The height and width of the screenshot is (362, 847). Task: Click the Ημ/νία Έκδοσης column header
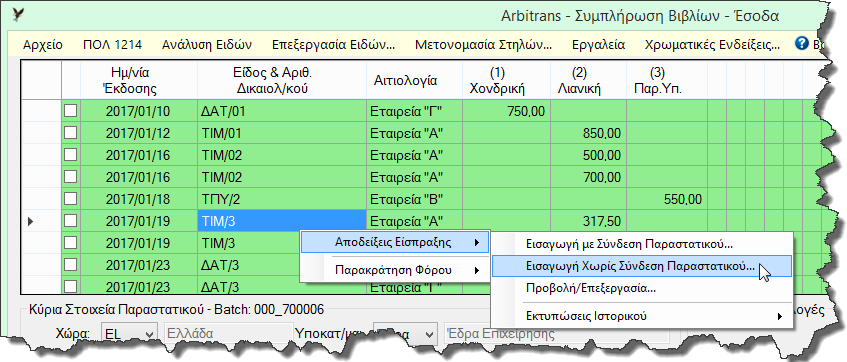point(139,80)
